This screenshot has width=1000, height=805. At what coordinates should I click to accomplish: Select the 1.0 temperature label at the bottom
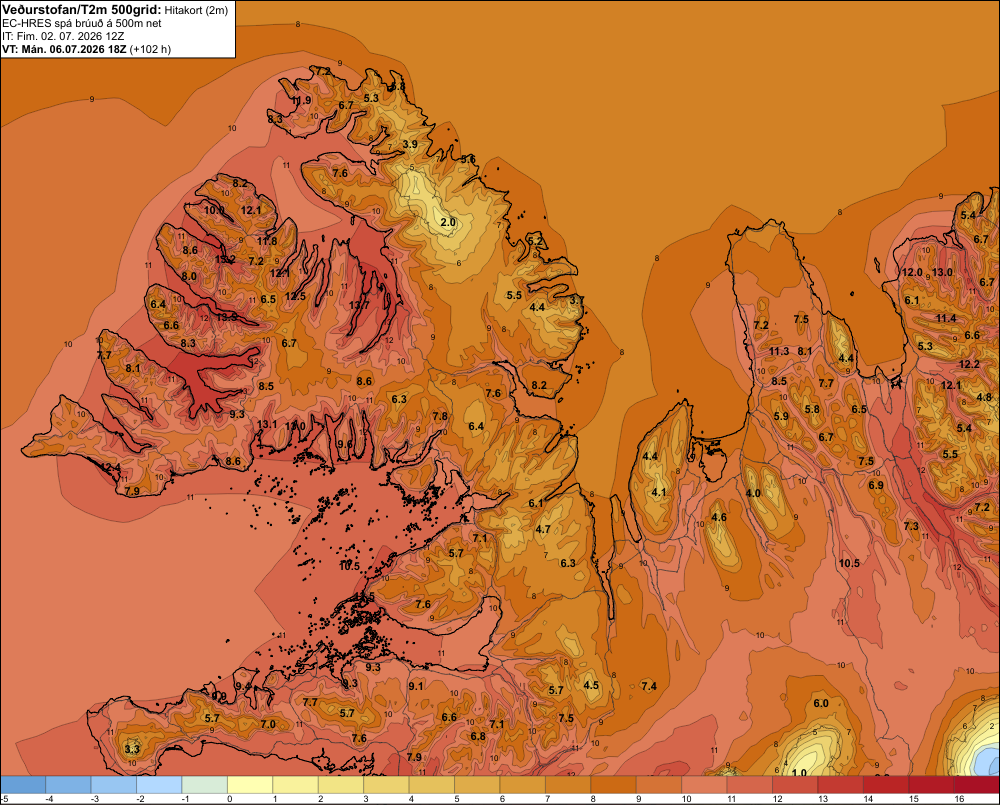(x=799, y=772)
